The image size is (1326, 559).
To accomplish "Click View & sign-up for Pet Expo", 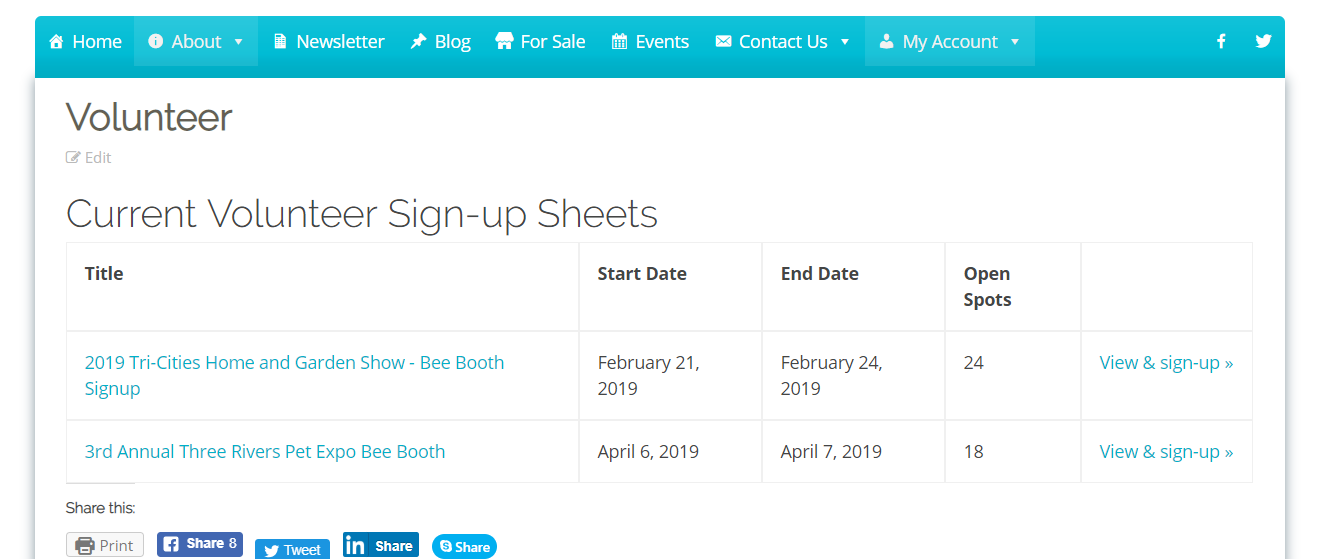I will 1166,451.
